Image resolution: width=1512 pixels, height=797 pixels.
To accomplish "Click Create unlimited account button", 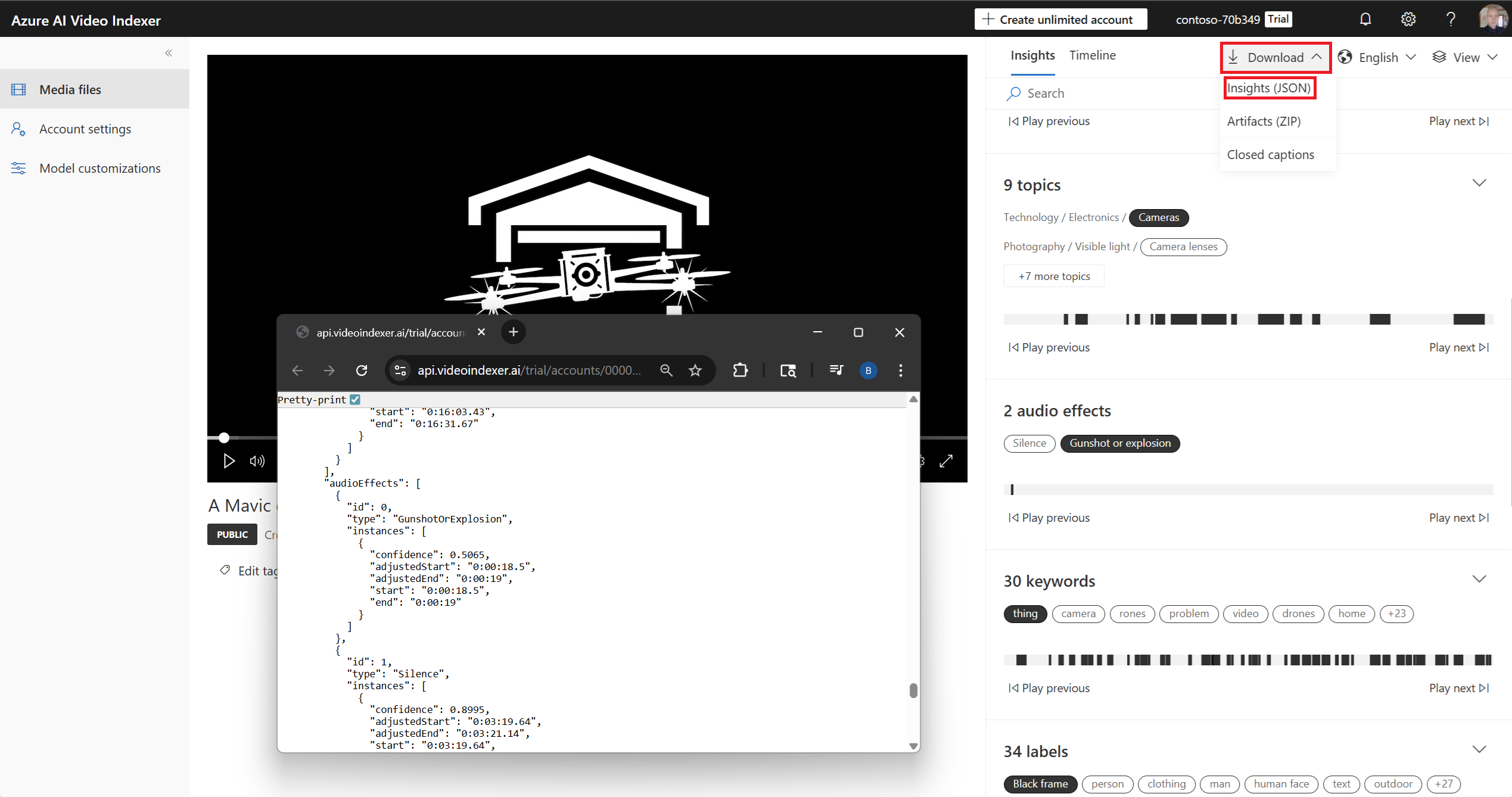I will tap(1060, 19).
